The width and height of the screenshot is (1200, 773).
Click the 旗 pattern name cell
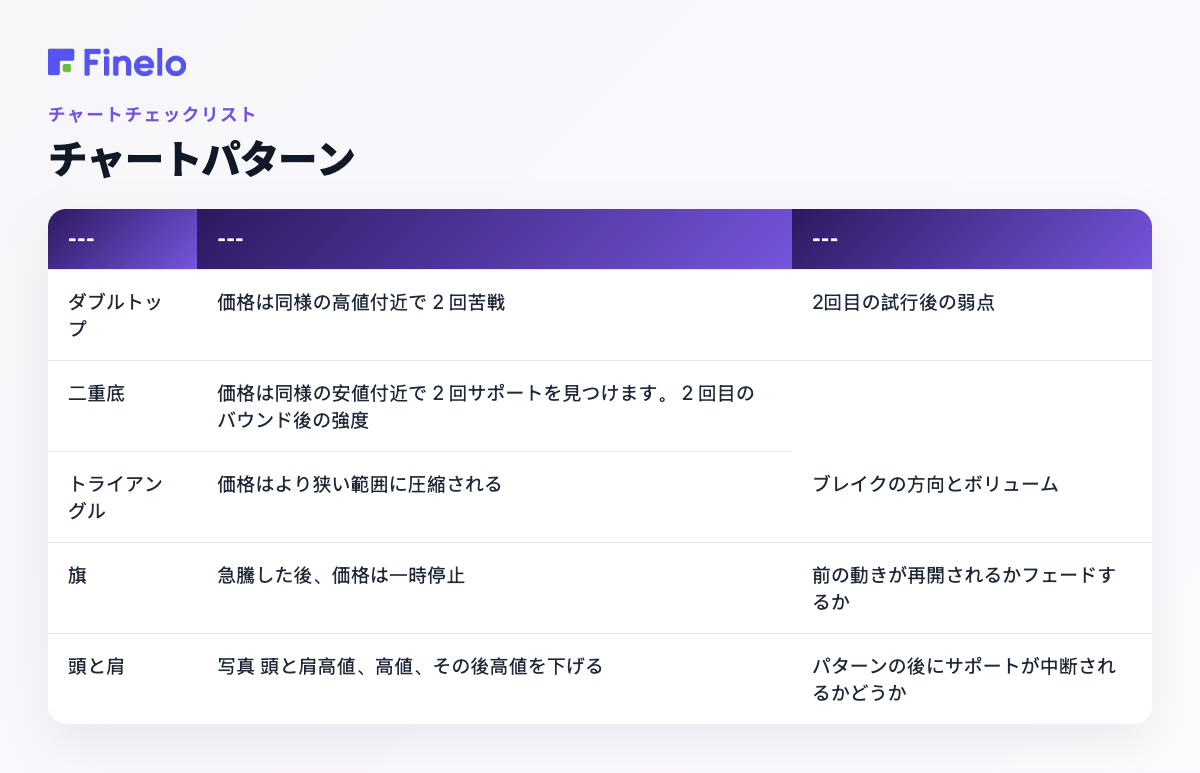[x=122, y=588]
